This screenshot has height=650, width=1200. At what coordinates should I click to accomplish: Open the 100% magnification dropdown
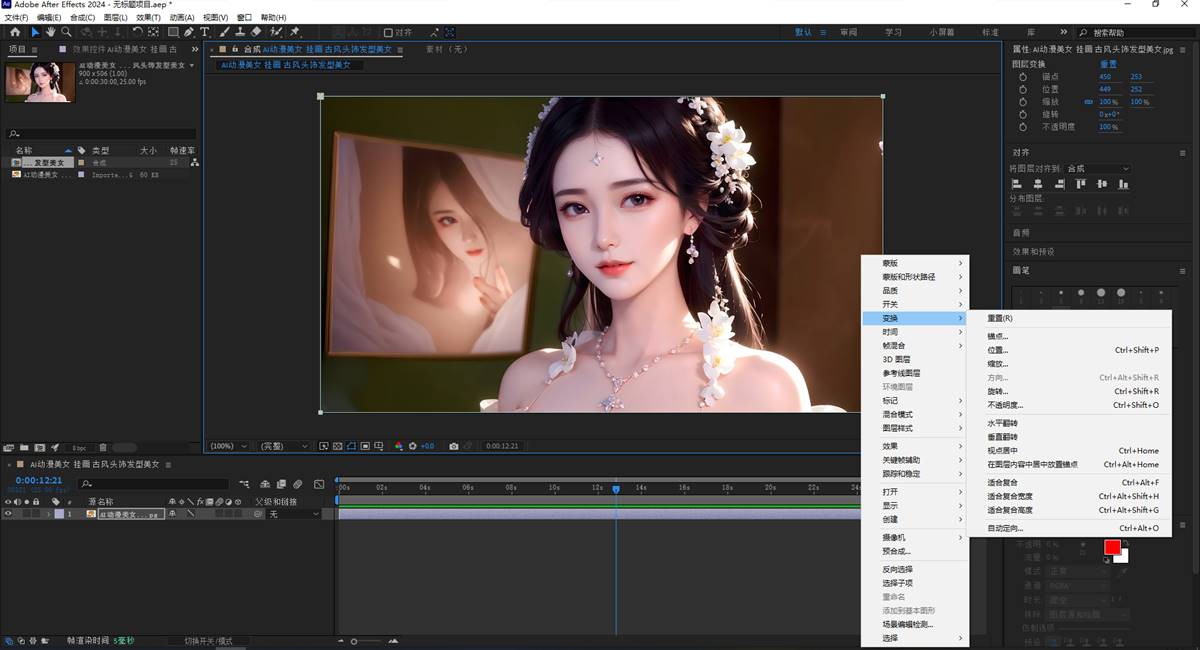229,446
